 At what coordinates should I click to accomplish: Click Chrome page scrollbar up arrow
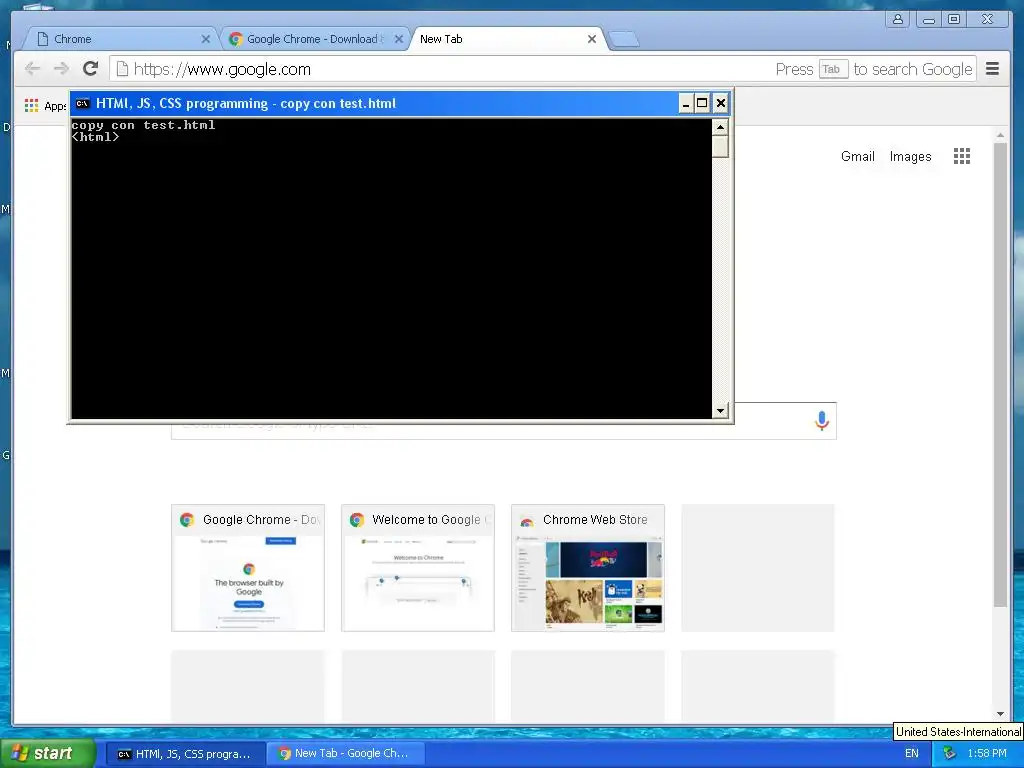pyautogui.click(x=1000, y=135)
